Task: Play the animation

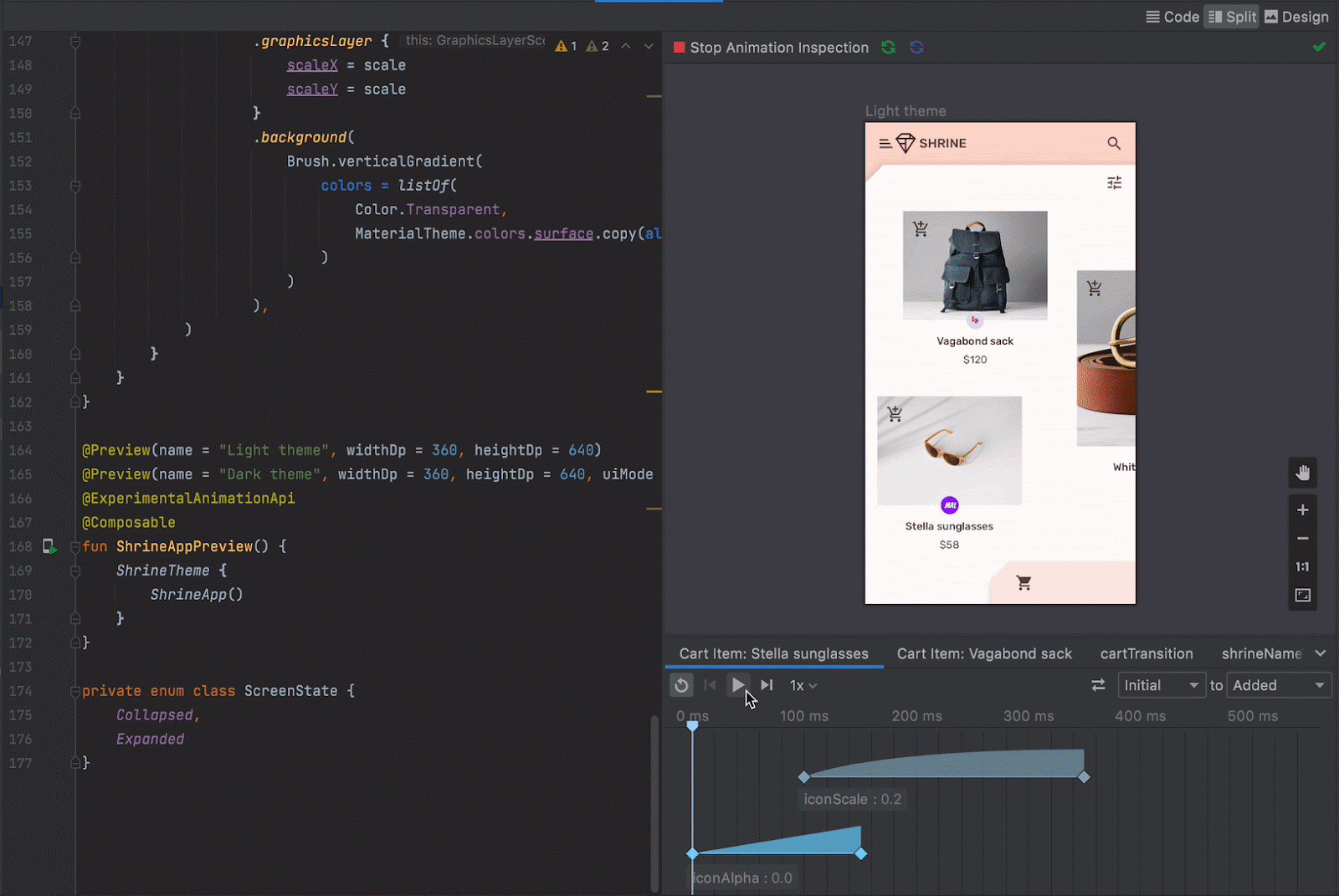Action: [738, 685]
